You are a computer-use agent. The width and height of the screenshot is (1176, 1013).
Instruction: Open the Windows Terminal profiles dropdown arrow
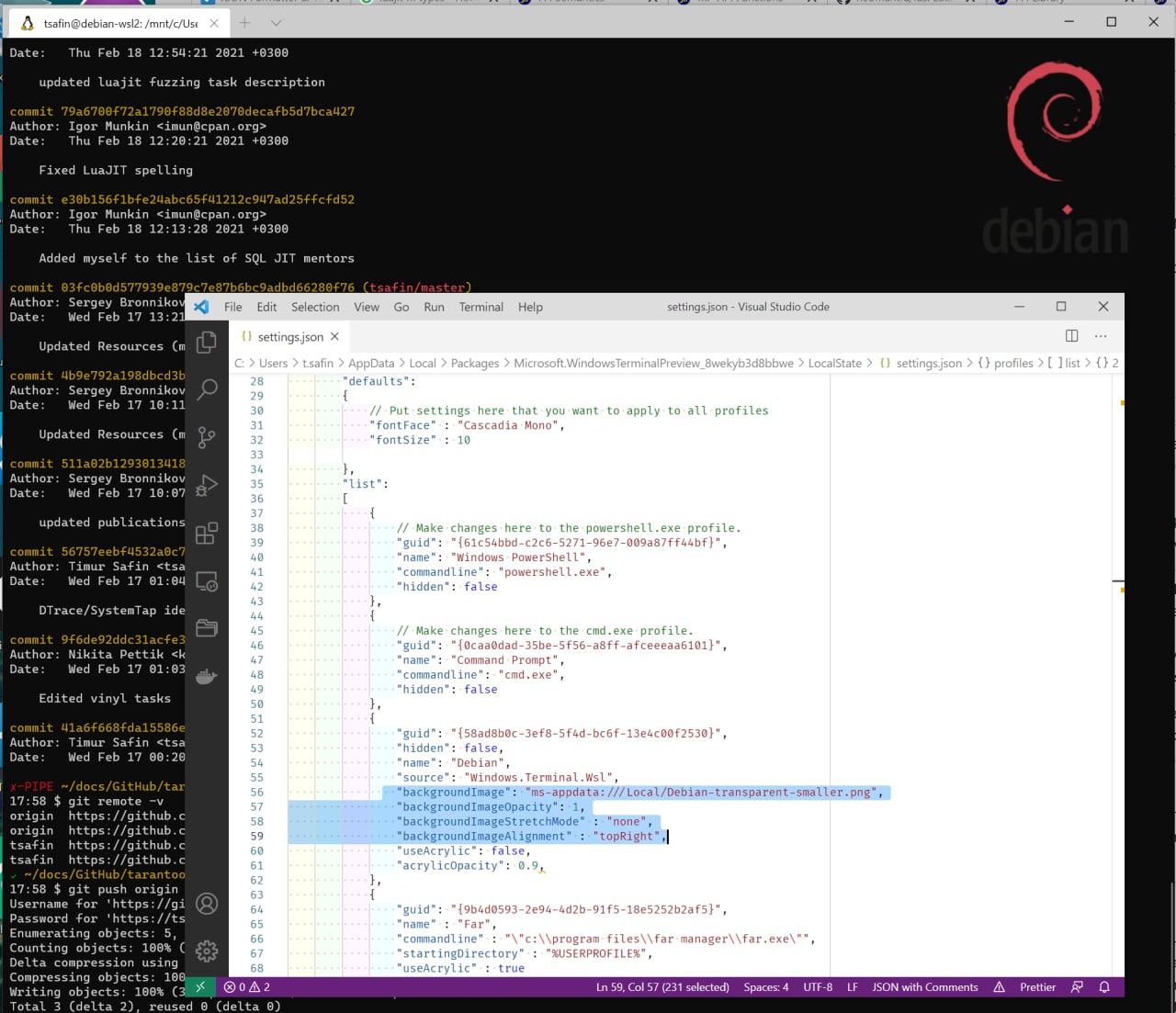pyautogui.click(x=276, y=23)
